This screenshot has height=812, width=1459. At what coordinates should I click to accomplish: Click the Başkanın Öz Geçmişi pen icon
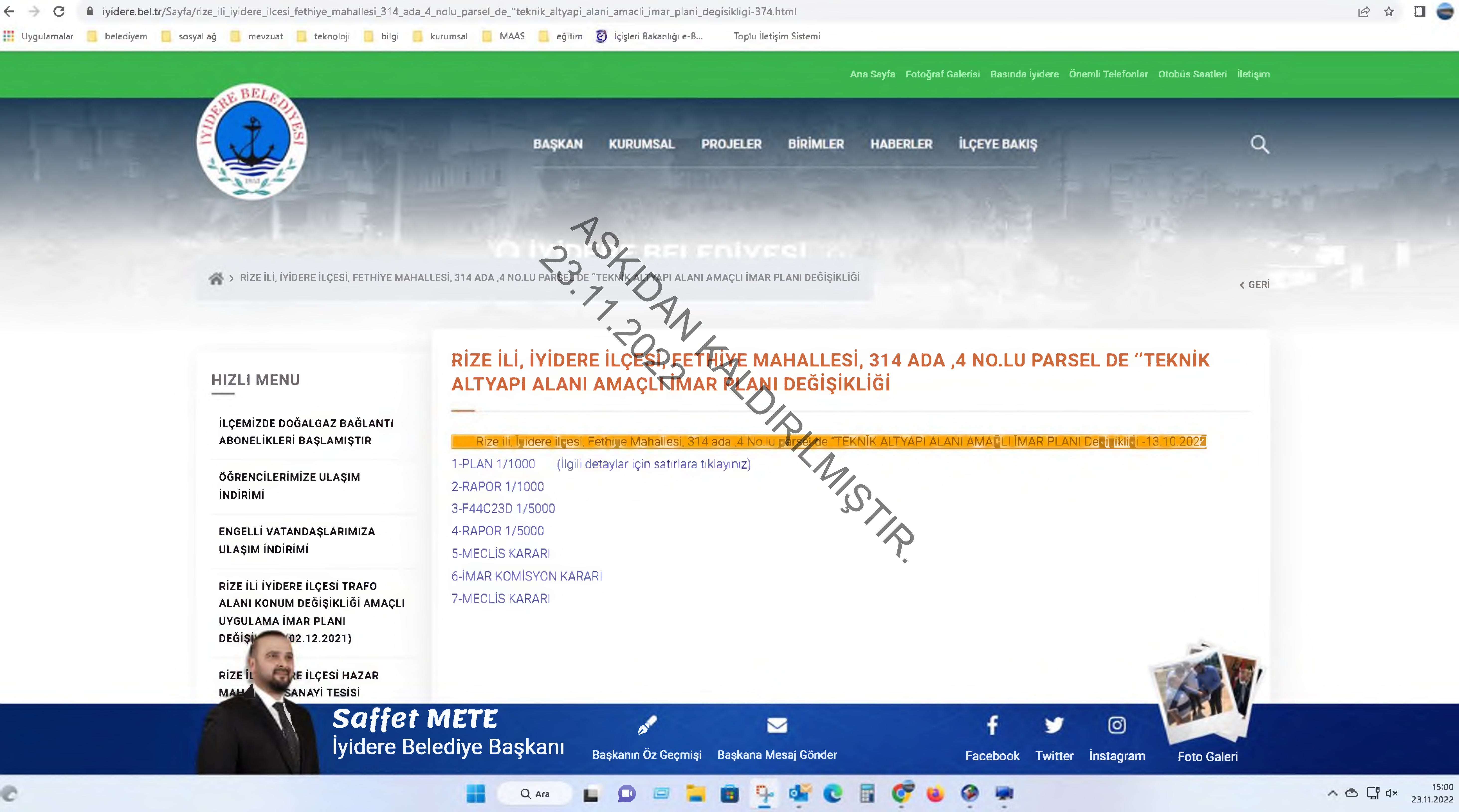point(646,725)
